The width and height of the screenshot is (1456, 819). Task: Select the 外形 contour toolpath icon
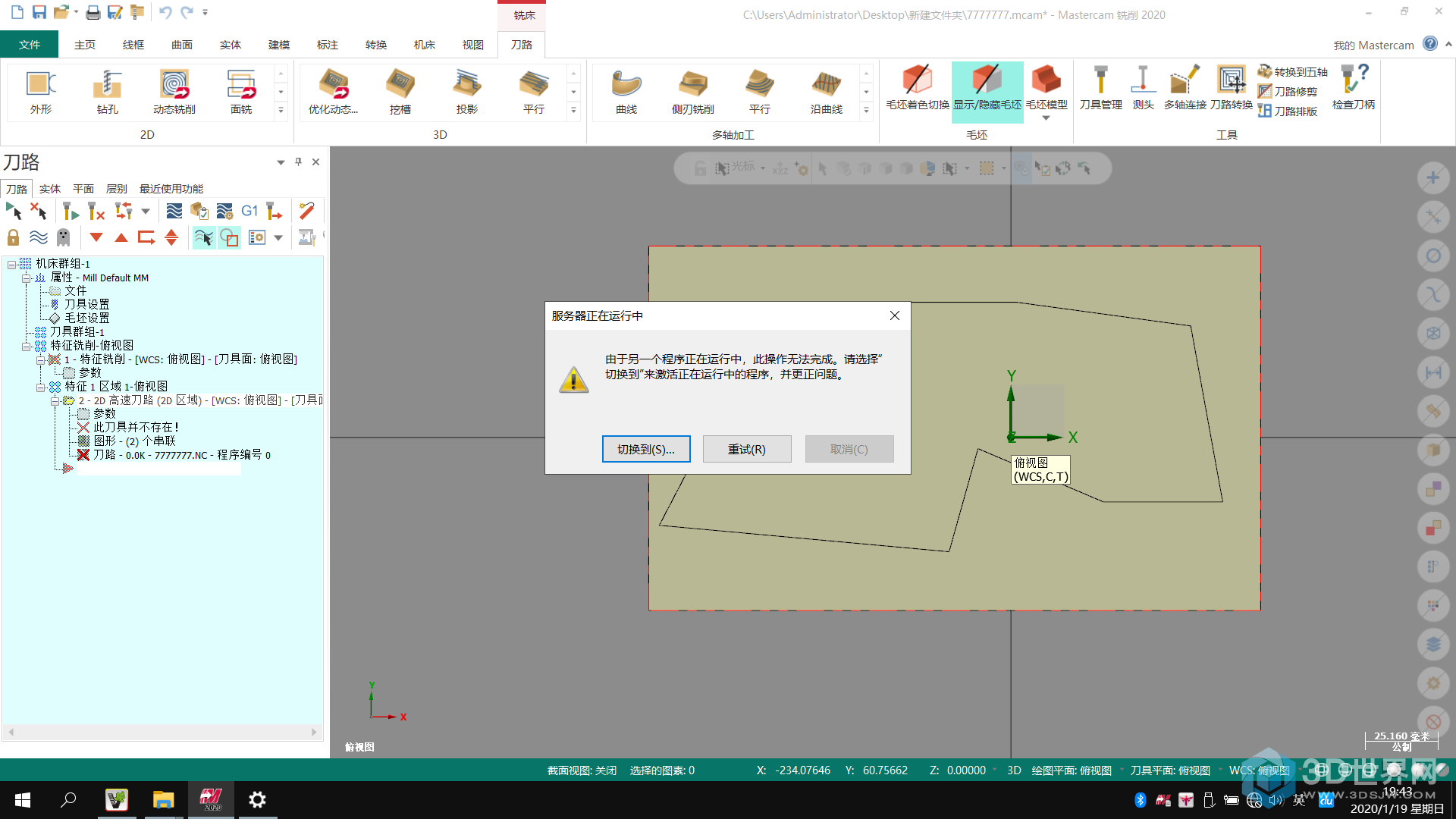pos(41,92)
